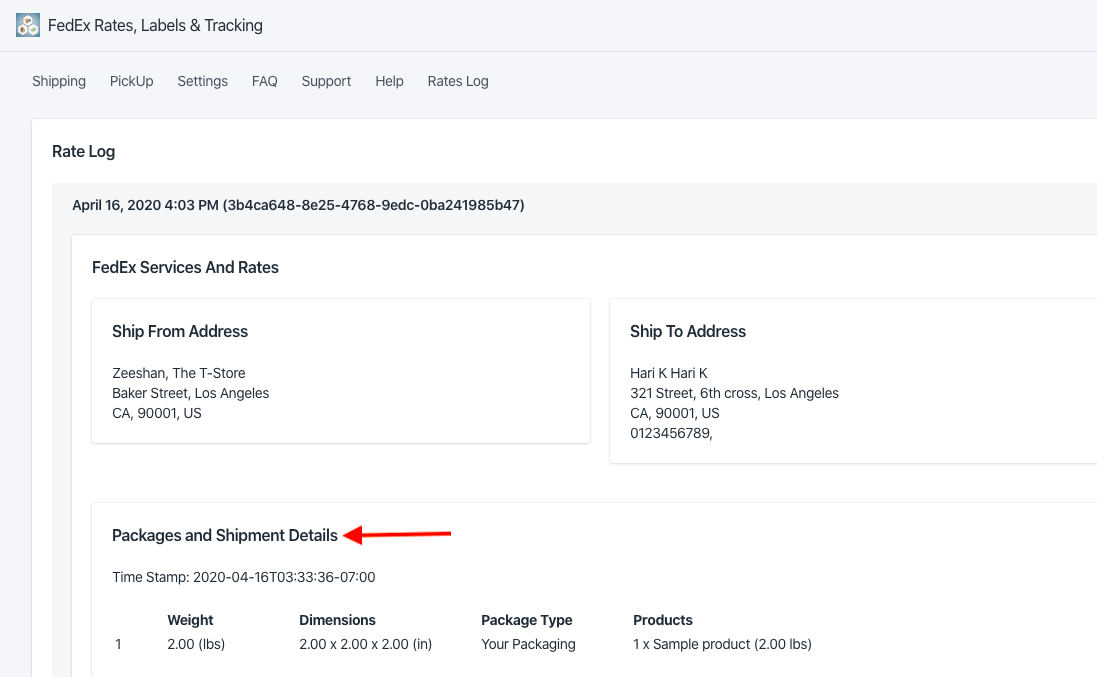The width and height of the screenshot is (1097, 677).
Task: Open the PickUp tab
Action: click(x=132, y=81)
